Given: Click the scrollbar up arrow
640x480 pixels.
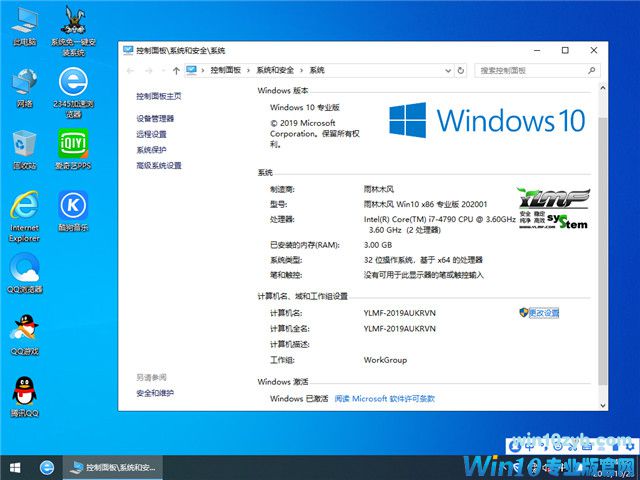Looking at the screenshot, I should coord(602,87).
